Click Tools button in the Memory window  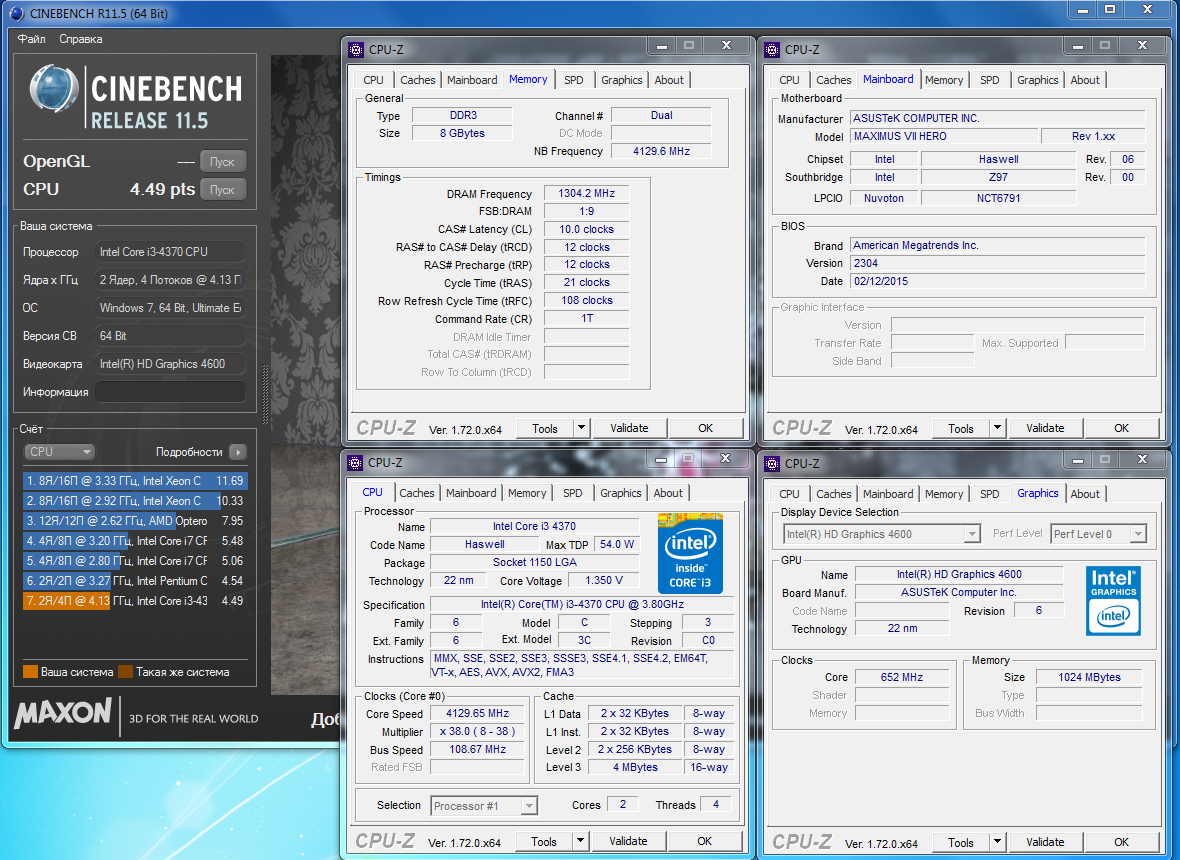545,428
